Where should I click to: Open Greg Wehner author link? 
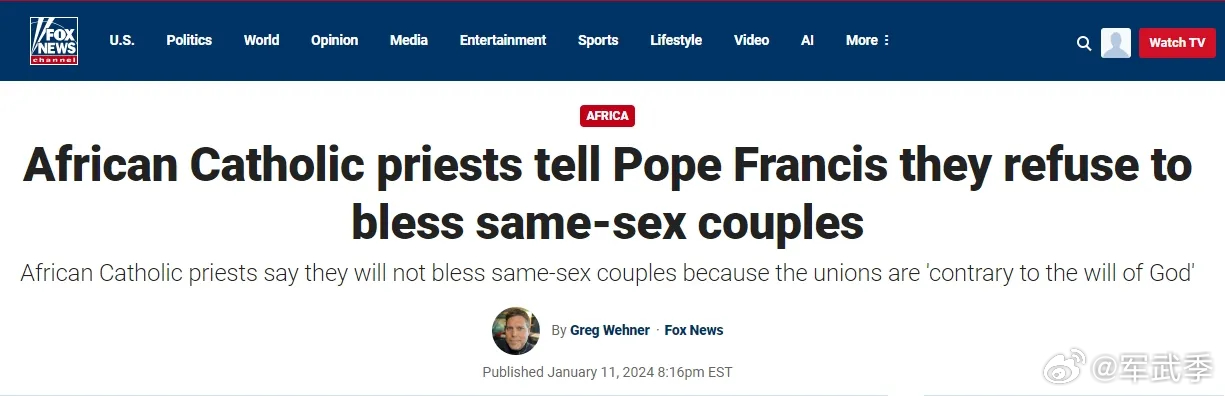pyautogui.click(x=610, y=330)
